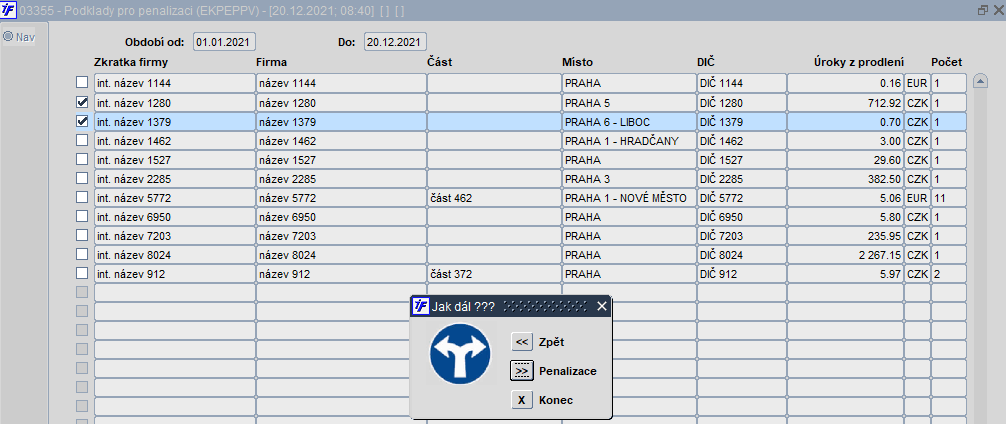Image resolution: width=1006 pixels, height=424 pixels.
Task: Click the app icon in dialog title bar
Action: 421,307
